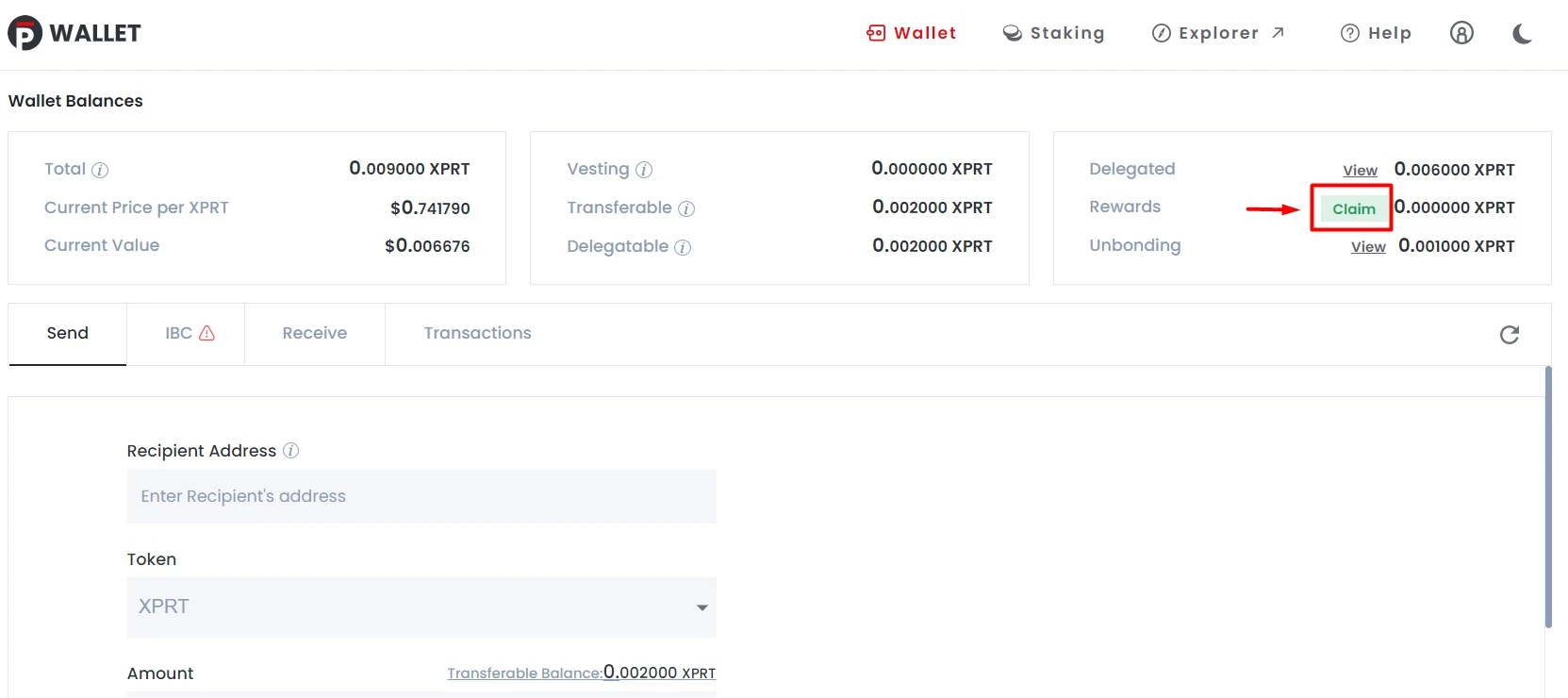This screenshot has width=1568, height=698.
Task: Click the warning icon on the IBC tab
Action: 207,333
